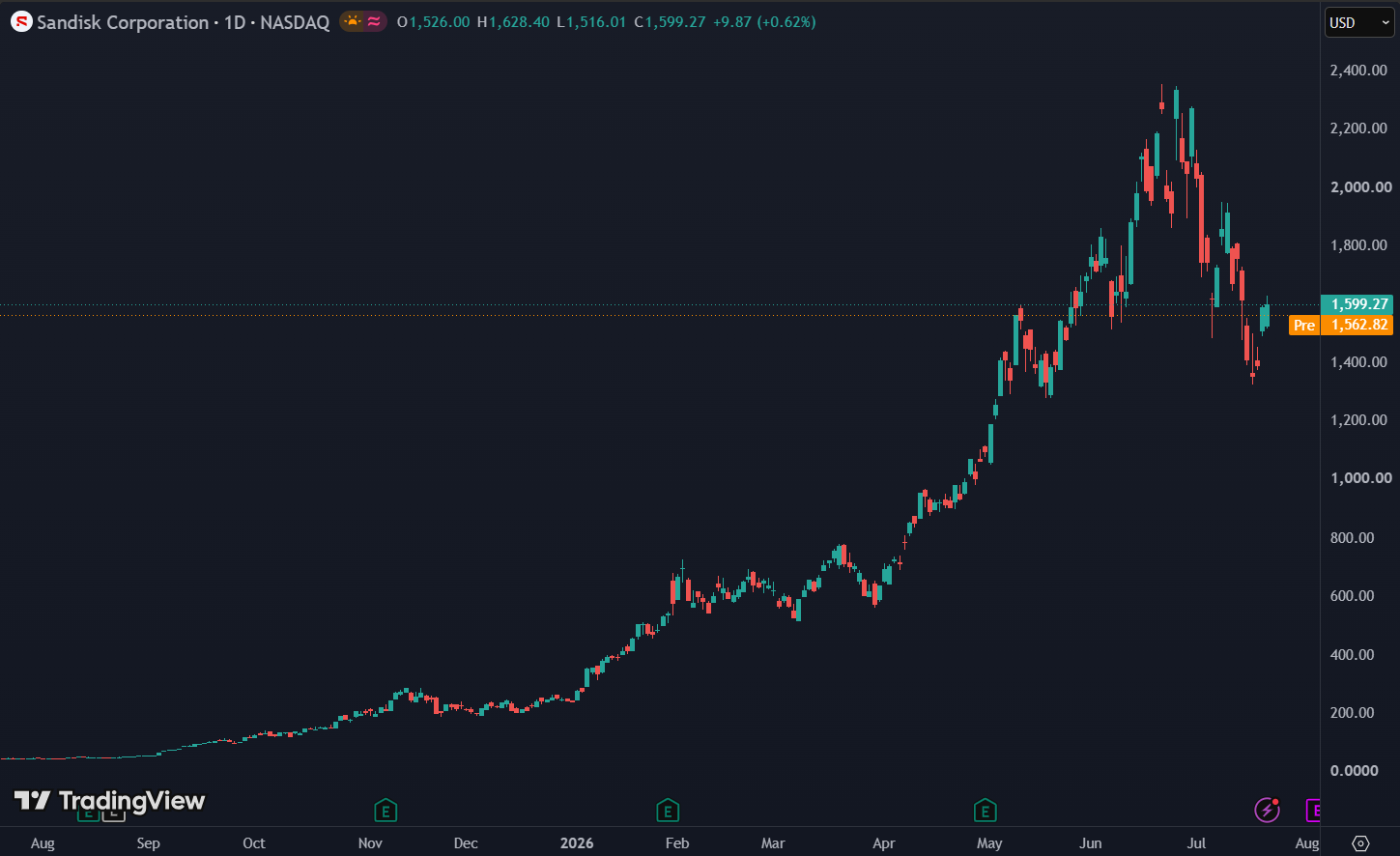Click the 2026 year label on the time axis
1400x856 pixels.
[x=577, y=843]
